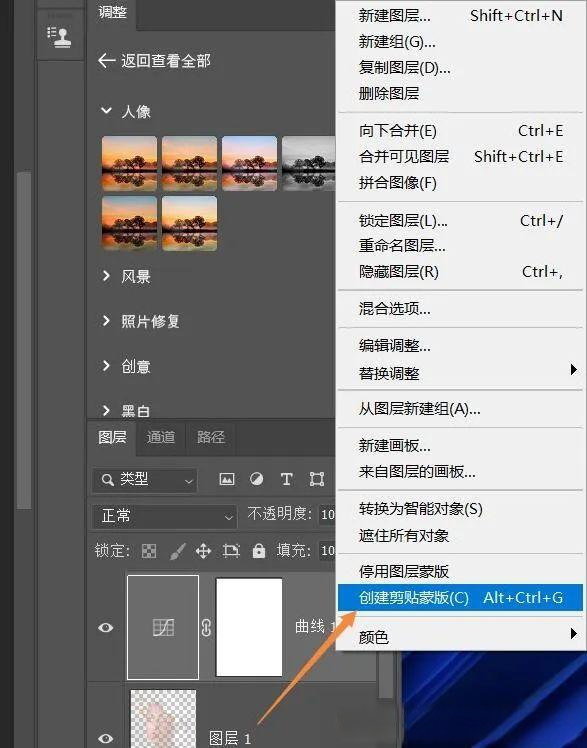587x748 pixels.
Task: Choose 锁定图层(L)... menu item
Action: click(x=460, y=221)
